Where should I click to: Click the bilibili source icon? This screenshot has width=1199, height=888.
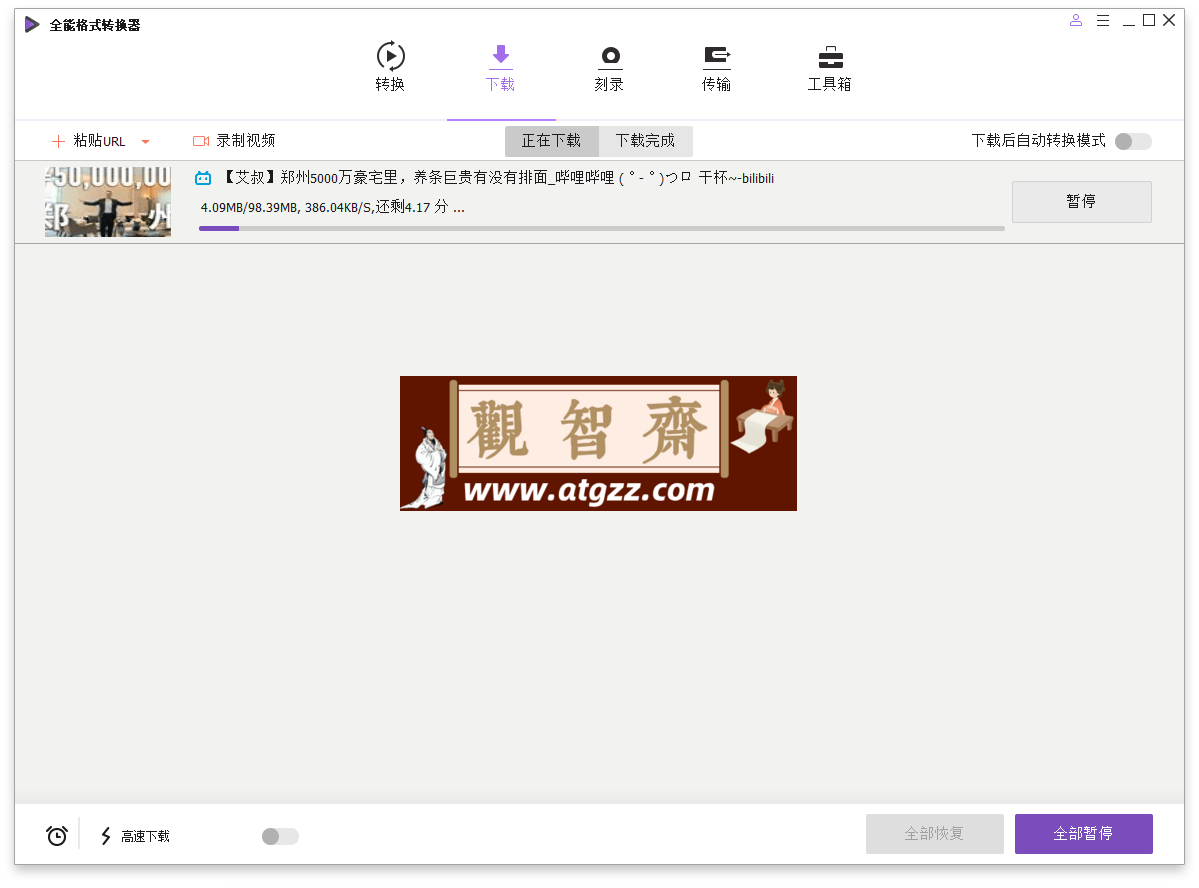coord(203,178)
